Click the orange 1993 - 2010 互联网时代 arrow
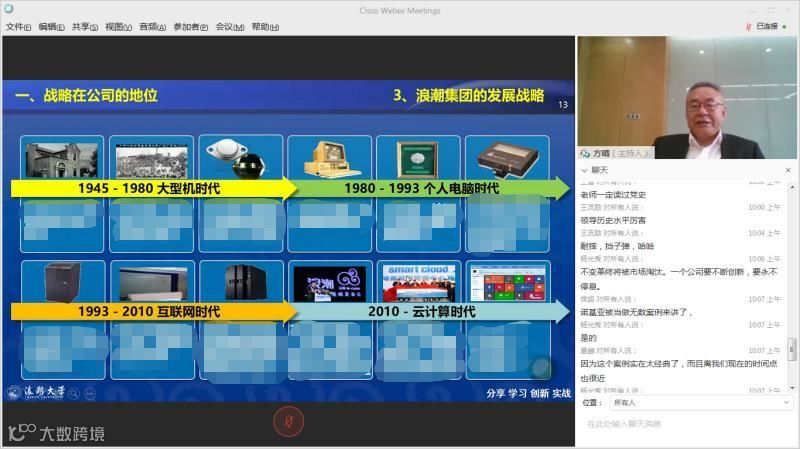Image resolution: width=800 pixels, height=449 pixels. [154, 311]
